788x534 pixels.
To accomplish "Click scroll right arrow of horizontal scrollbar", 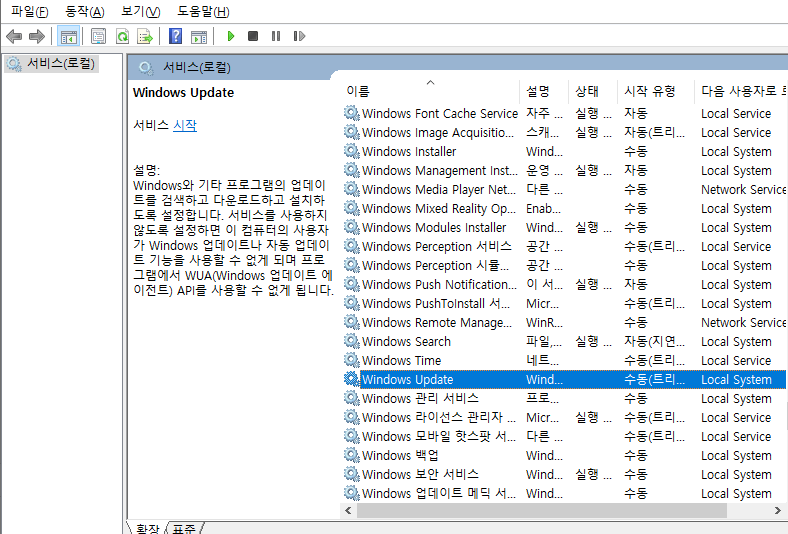I will [777, 510].
